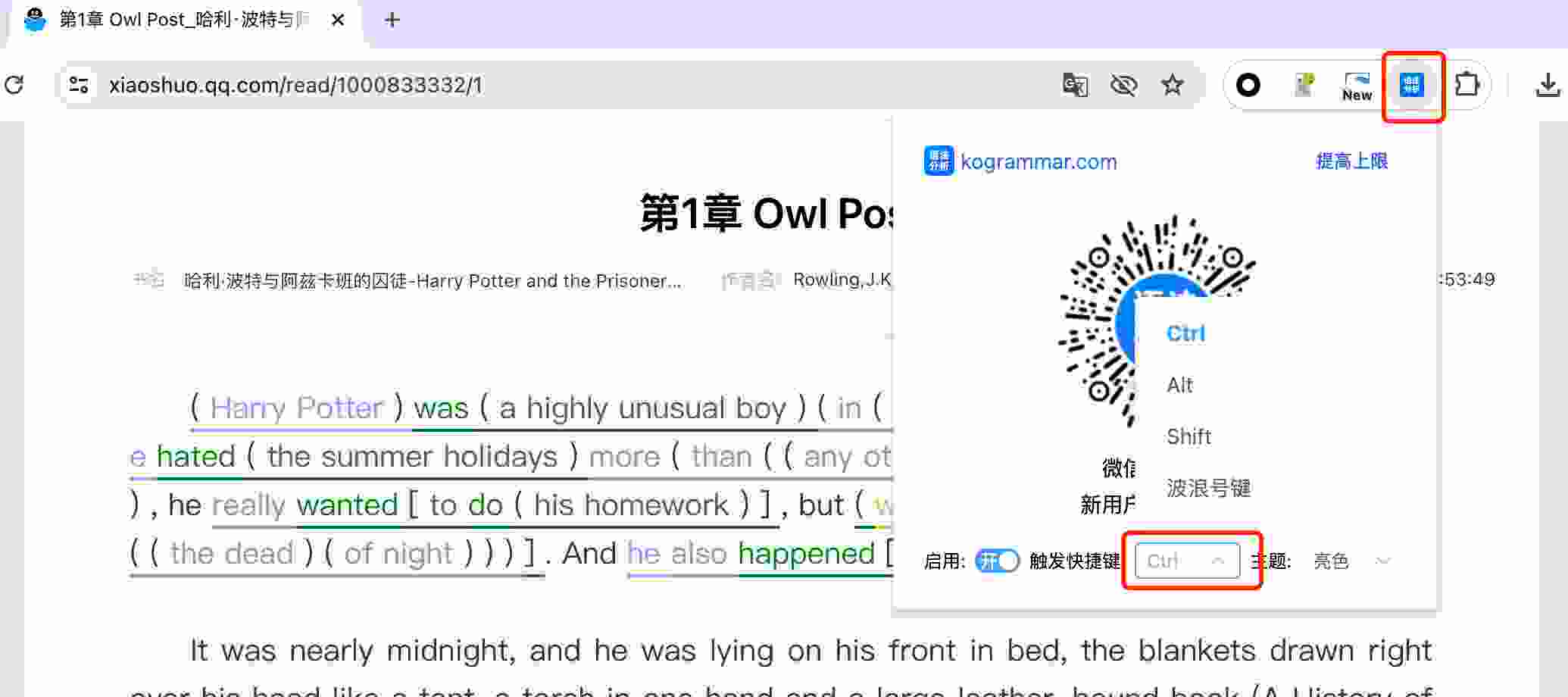Click the author name Rowling,J.K
1568x697 pixels.
pos(842,280)
